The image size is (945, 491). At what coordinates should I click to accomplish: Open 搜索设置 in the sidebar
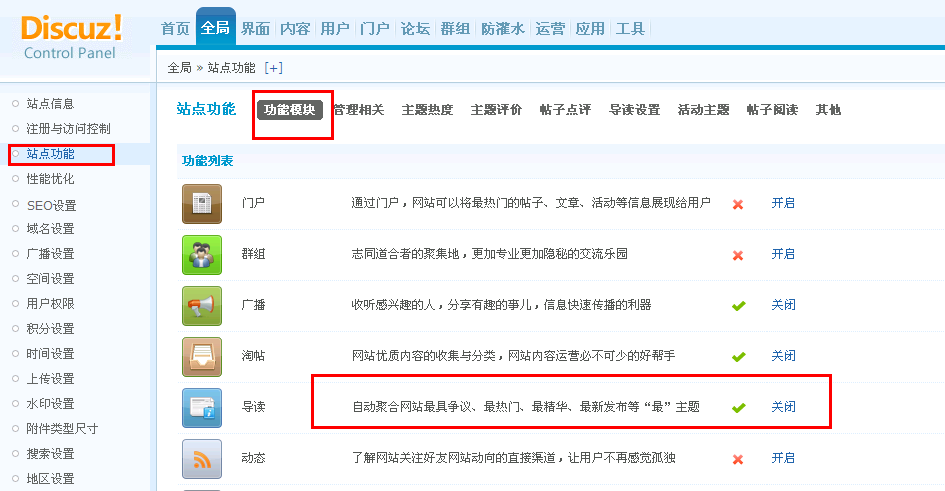(50, 454)
